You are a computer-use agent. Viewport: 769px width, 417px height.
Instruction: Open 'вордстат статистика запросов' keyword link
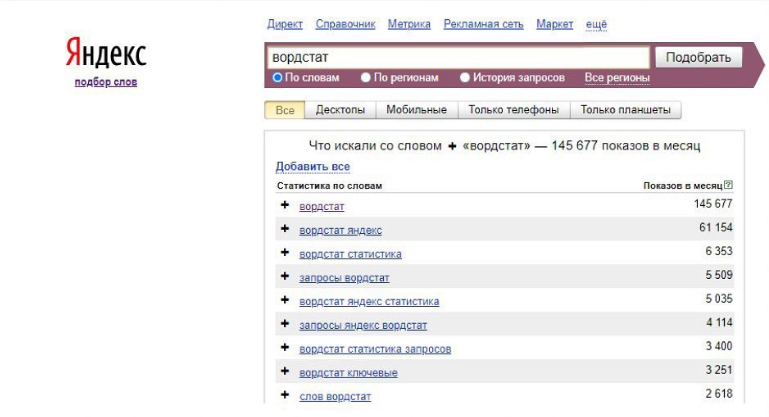pyautogui.click(x=375, y=349)
